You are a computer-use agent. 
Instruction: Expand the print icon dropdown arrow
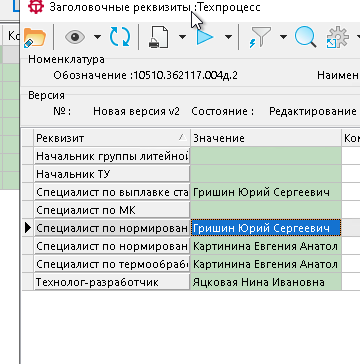tap(182, 37)
